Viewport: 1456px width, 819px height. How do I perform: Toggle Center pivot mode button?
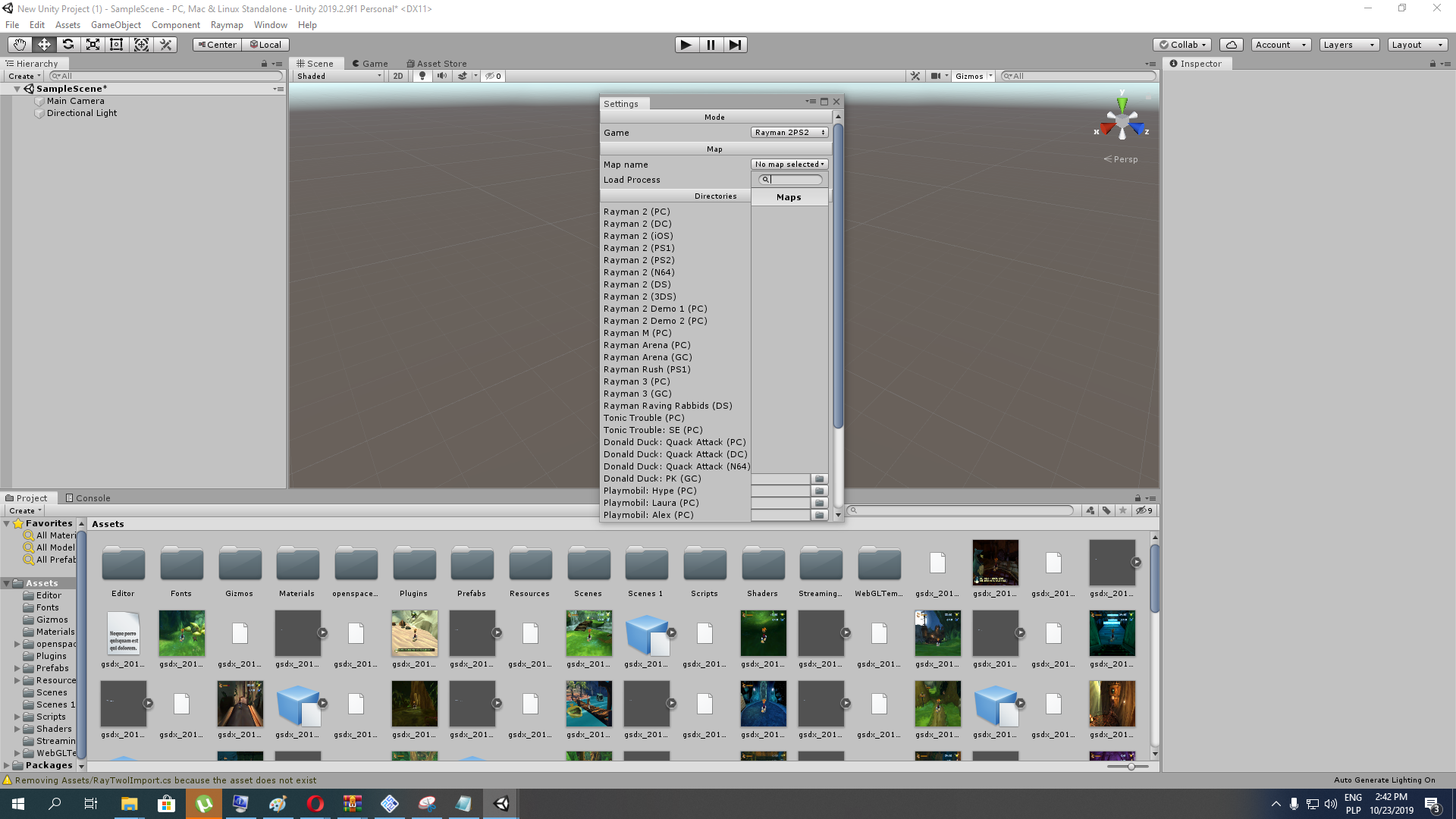tap(217, 45)
